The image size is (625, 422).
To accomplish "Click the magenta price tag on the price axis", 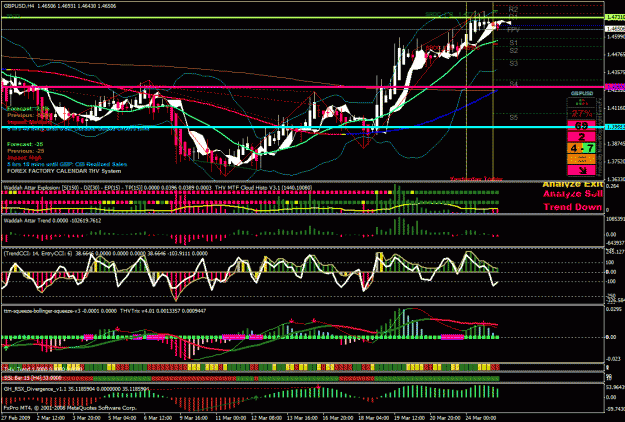I will 615,86.
